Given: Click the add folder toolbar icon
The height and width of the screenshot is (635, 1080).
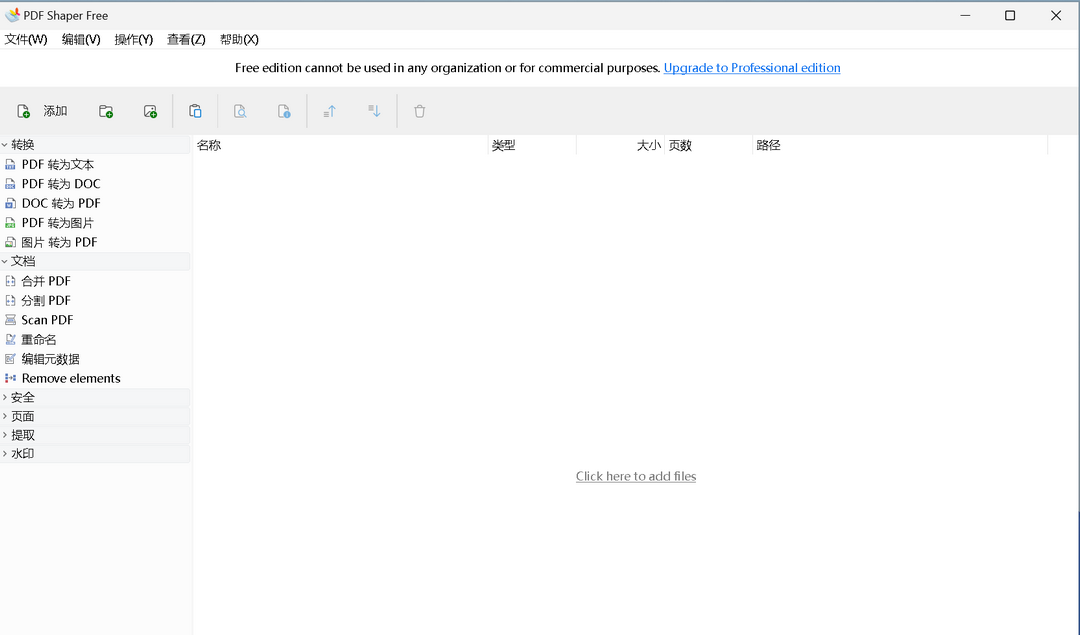Looking at the screenshot, I should click(x=106, y=110).
